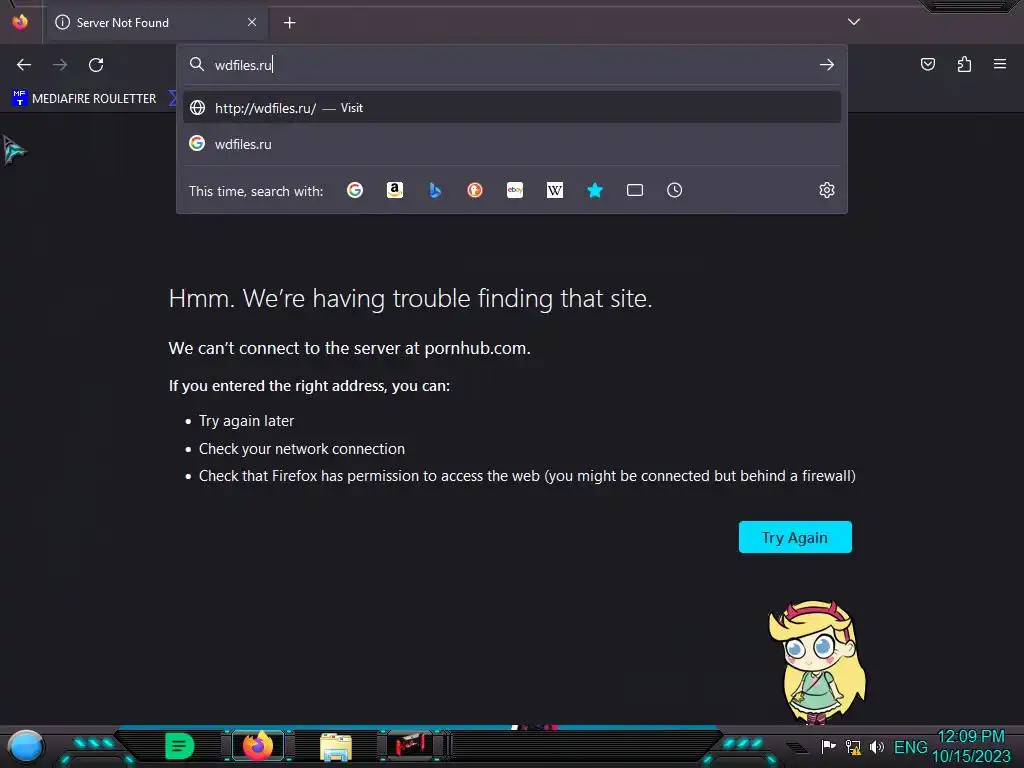Search this time with Google
Viewport: 1024px width, 768px height.
click(355, 190)
